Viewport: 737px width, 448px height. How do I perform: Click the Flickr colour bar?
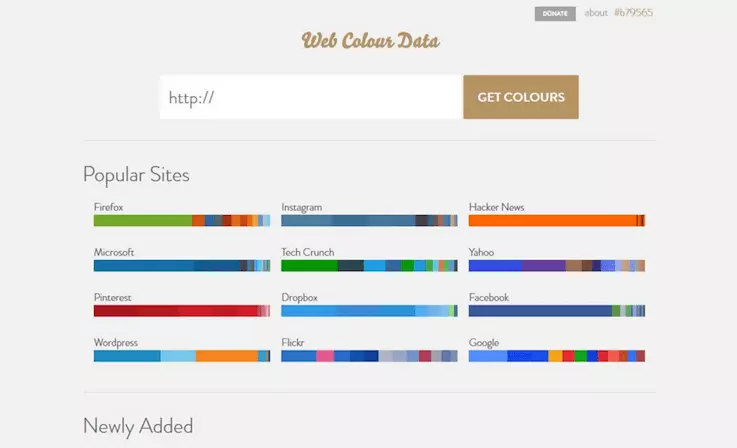[369, 356]
